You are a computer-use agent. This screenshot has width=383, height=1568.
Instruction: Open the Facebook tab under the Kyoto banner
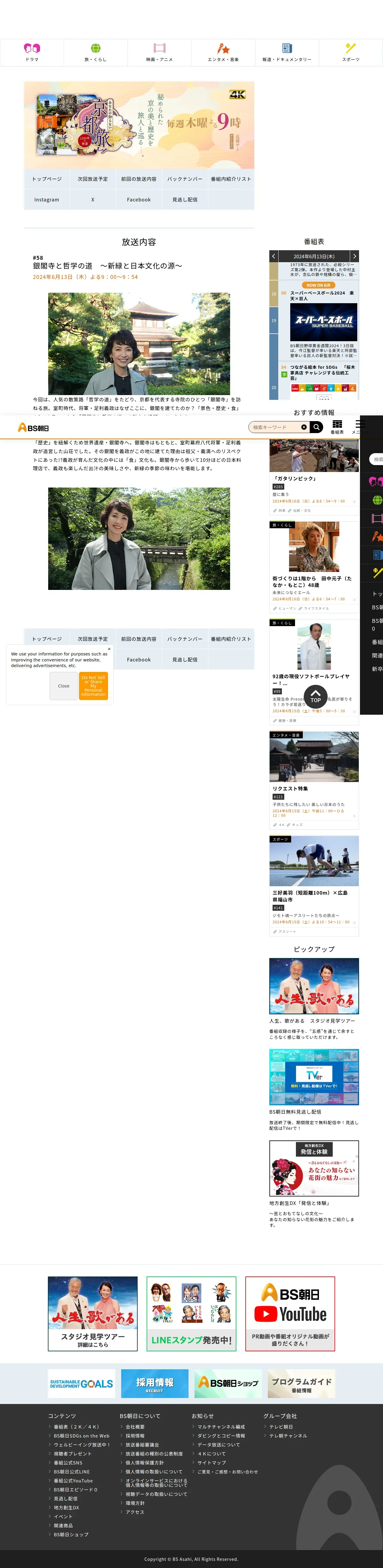coord(139,200)
